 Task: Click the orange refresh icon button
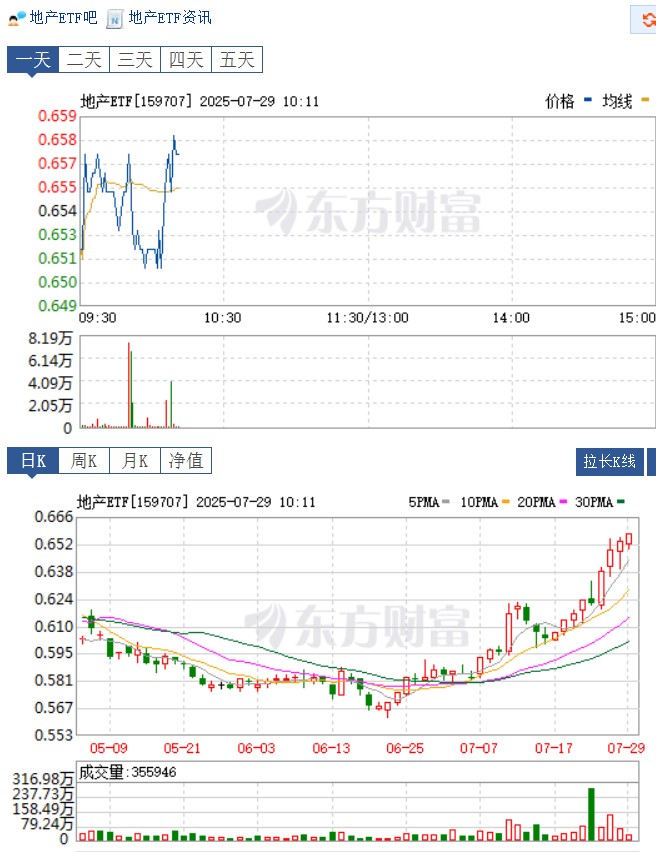click(x=644, y=20)
